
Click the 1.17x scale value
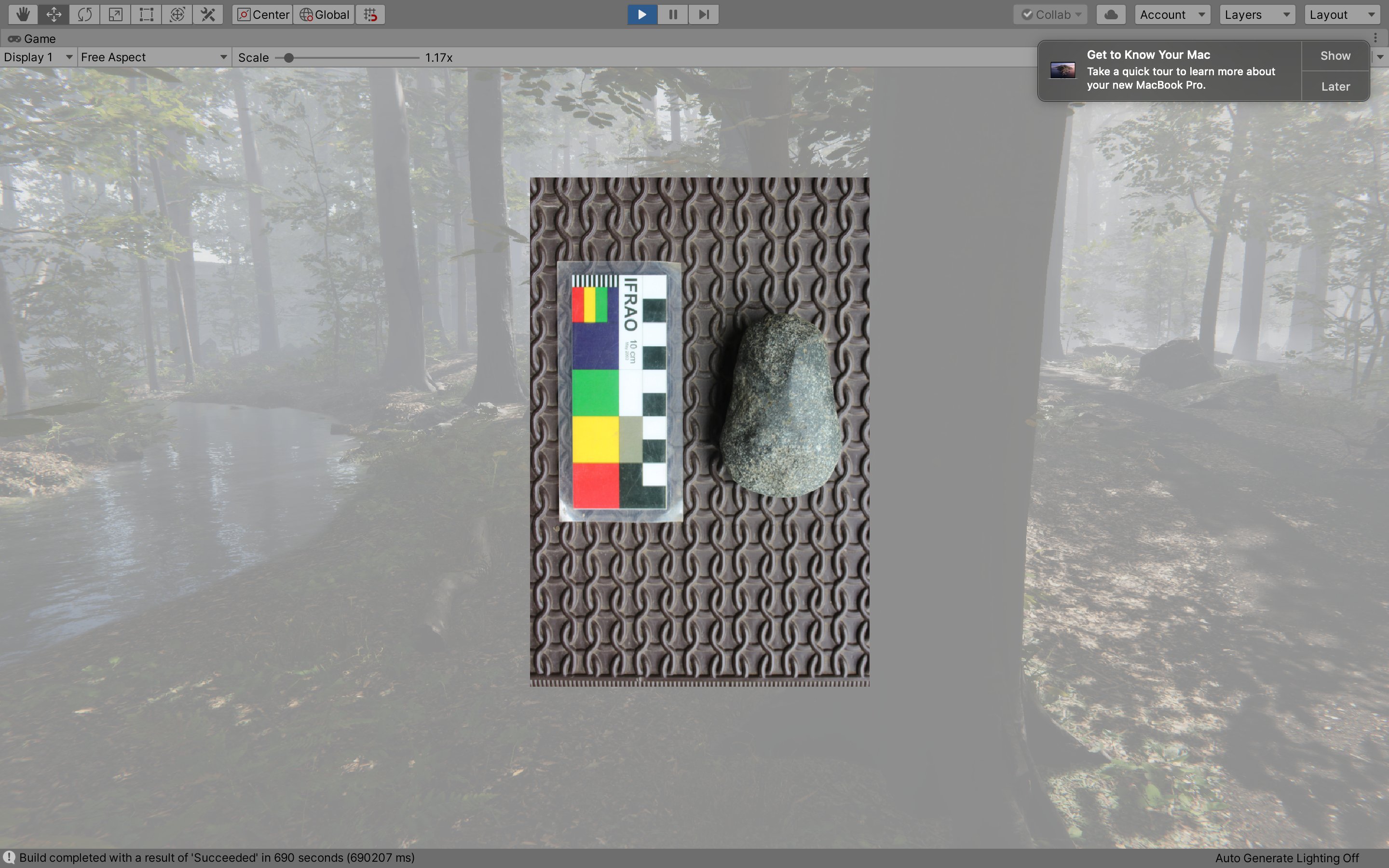[438, 57]
